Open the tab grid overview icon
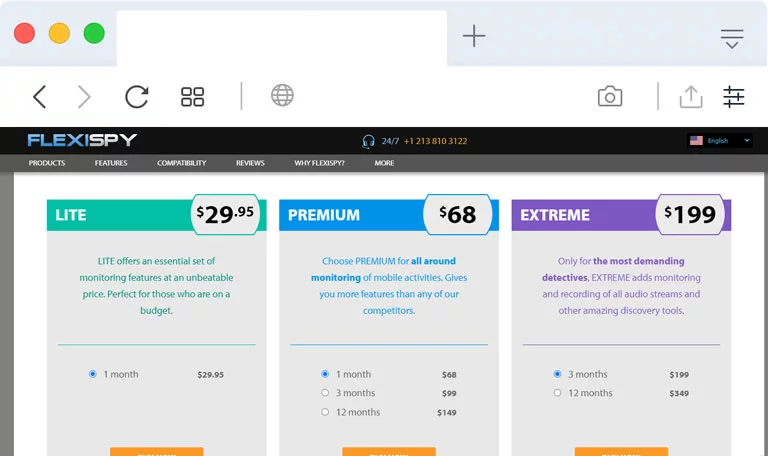 point(192,96)
